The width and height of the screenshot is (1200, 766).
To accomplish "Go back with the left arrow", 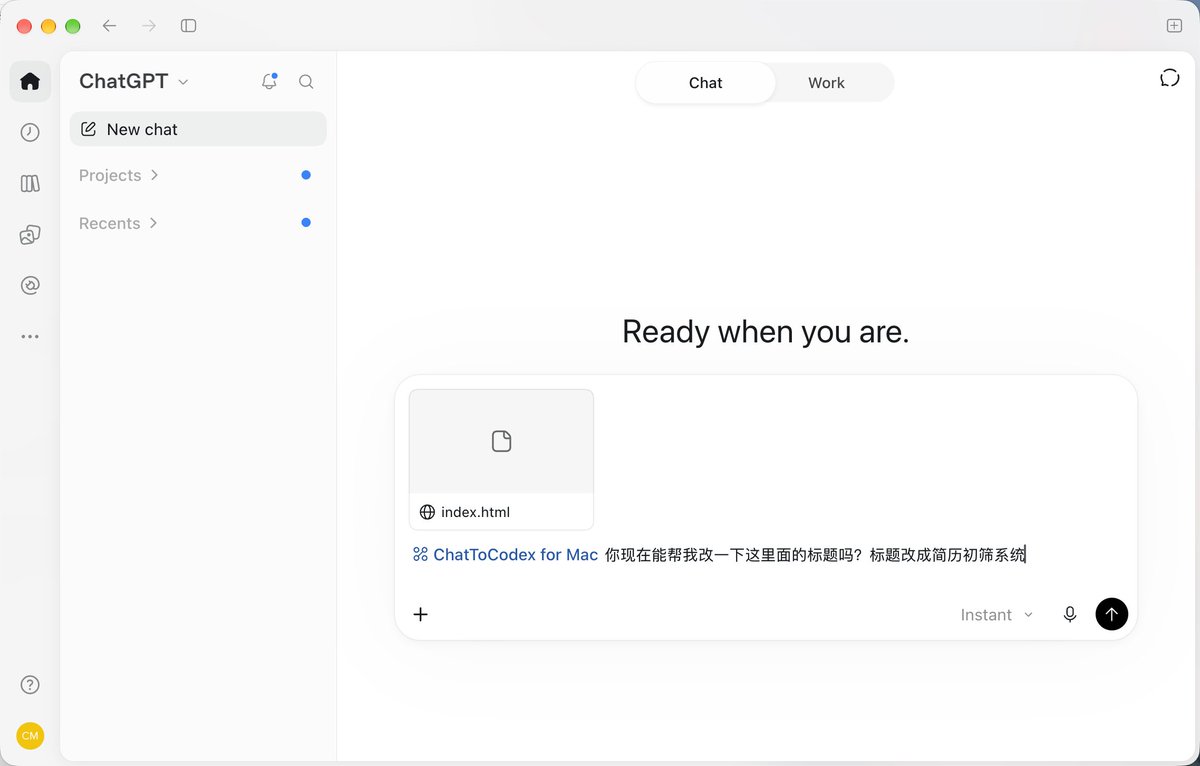I will pyautogui.click(x=109, y=26).
